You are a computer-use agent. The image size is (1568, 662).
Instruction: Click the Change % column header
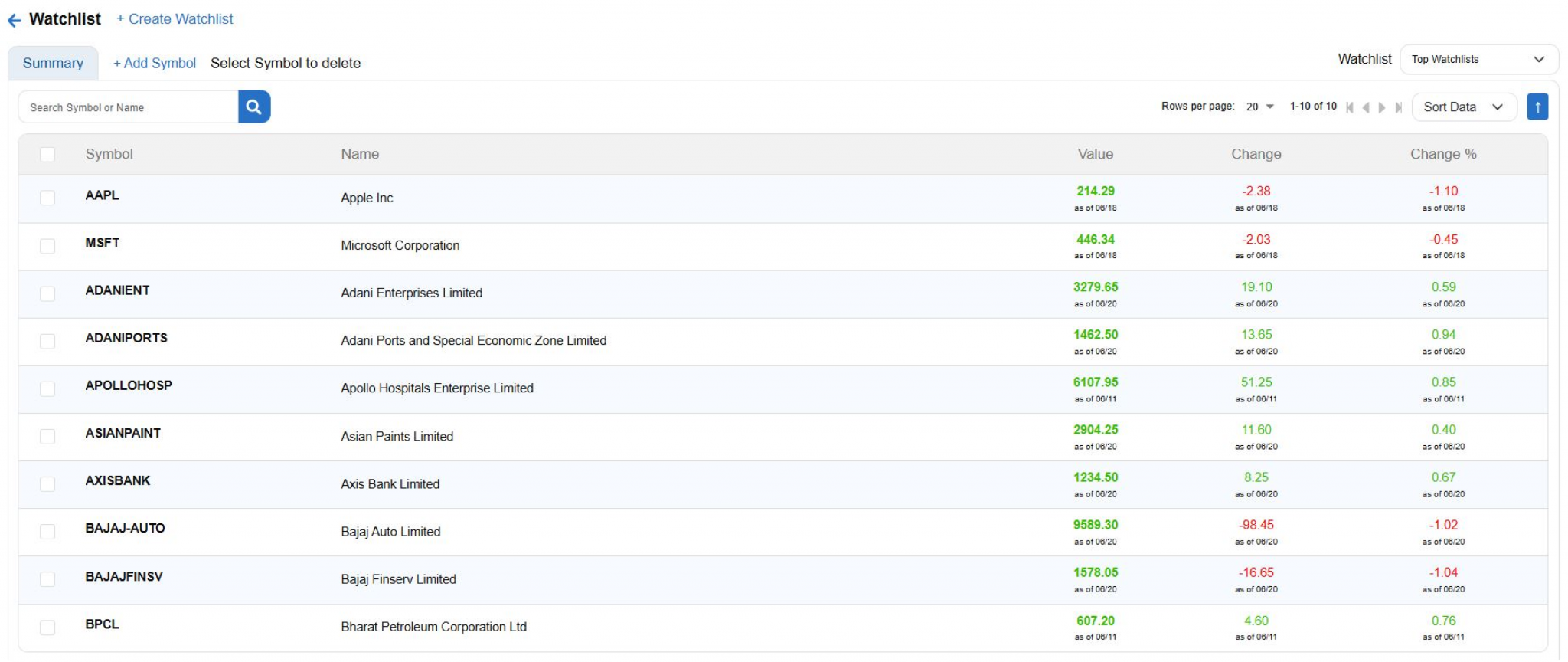point(1443,154)
